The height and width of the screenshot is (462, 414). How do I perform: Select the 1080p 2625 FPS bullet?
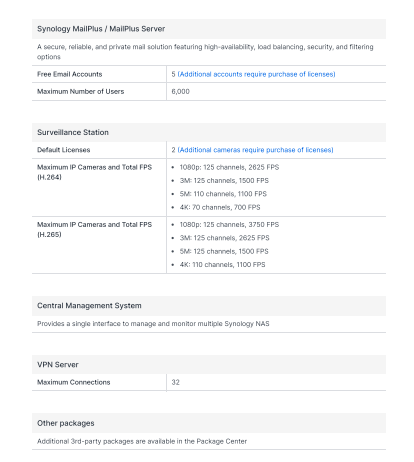229,167
